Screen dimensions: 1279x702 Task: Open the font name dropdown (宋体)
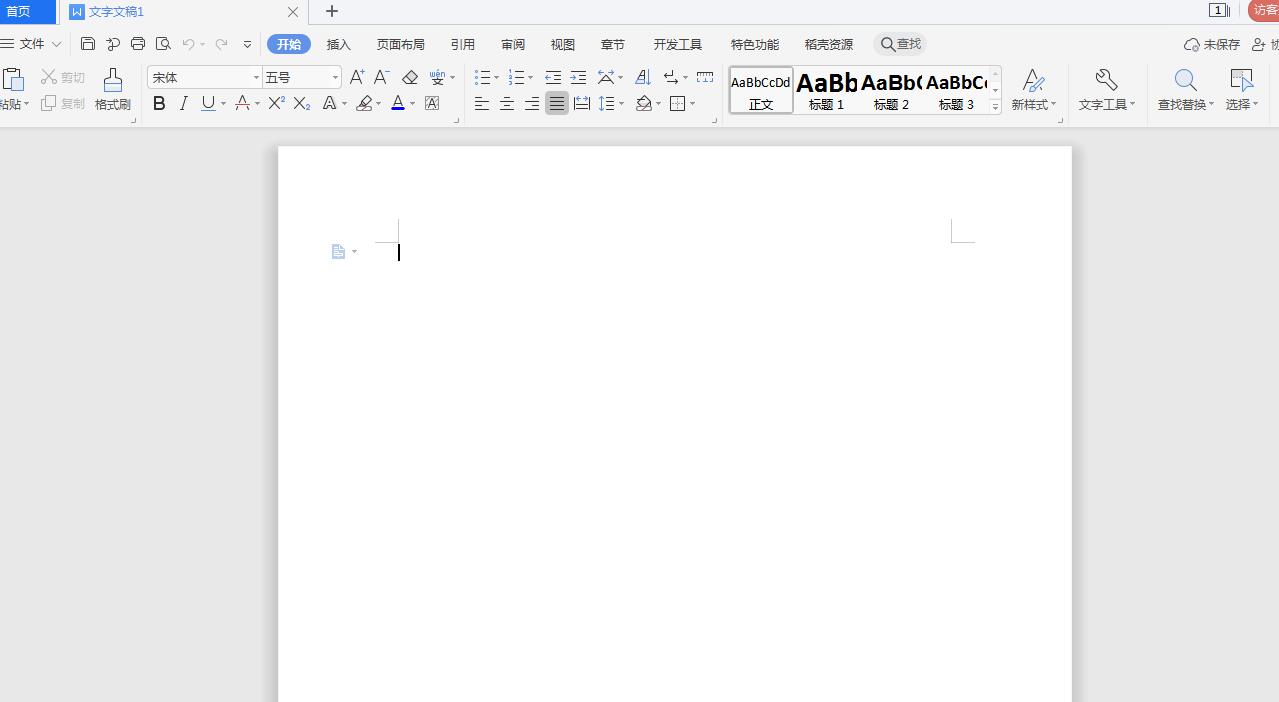pyautogui.click(x=256, y=77)
